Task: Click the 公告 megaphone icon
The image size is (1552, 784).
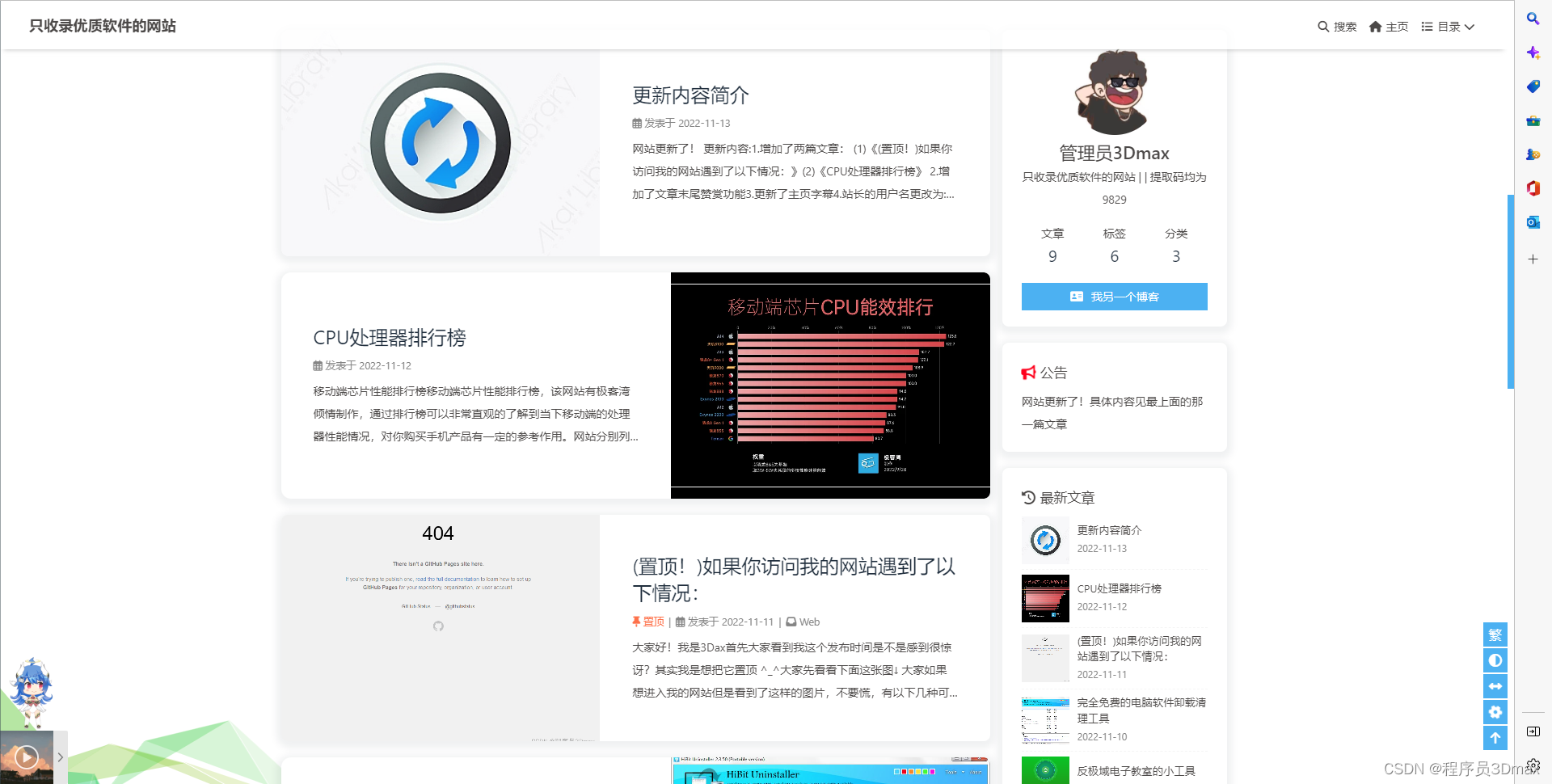Action: (1028, 373)
